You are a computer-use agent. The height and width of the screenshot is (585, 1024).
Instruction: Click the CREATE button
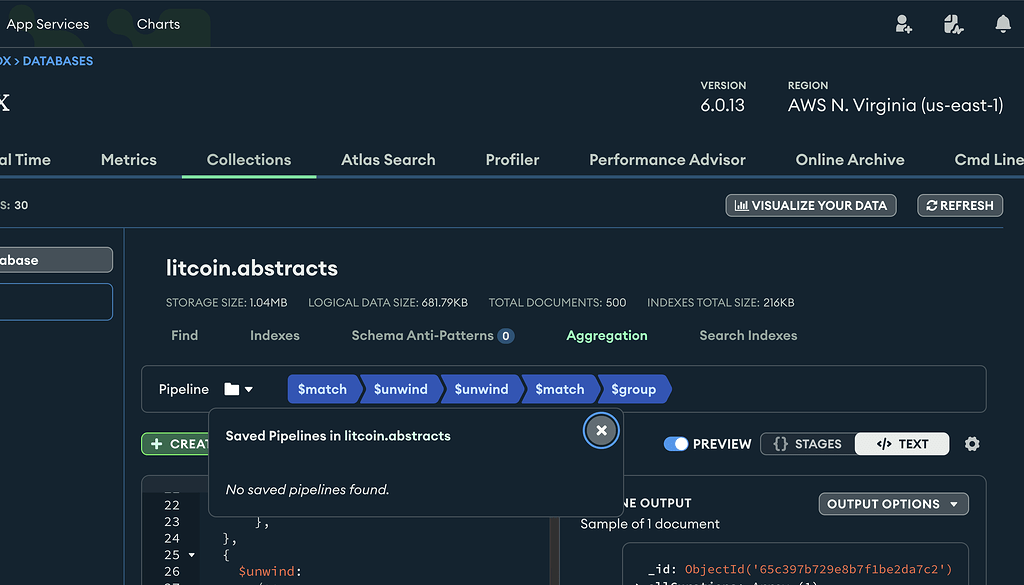[x=178, y=443]
